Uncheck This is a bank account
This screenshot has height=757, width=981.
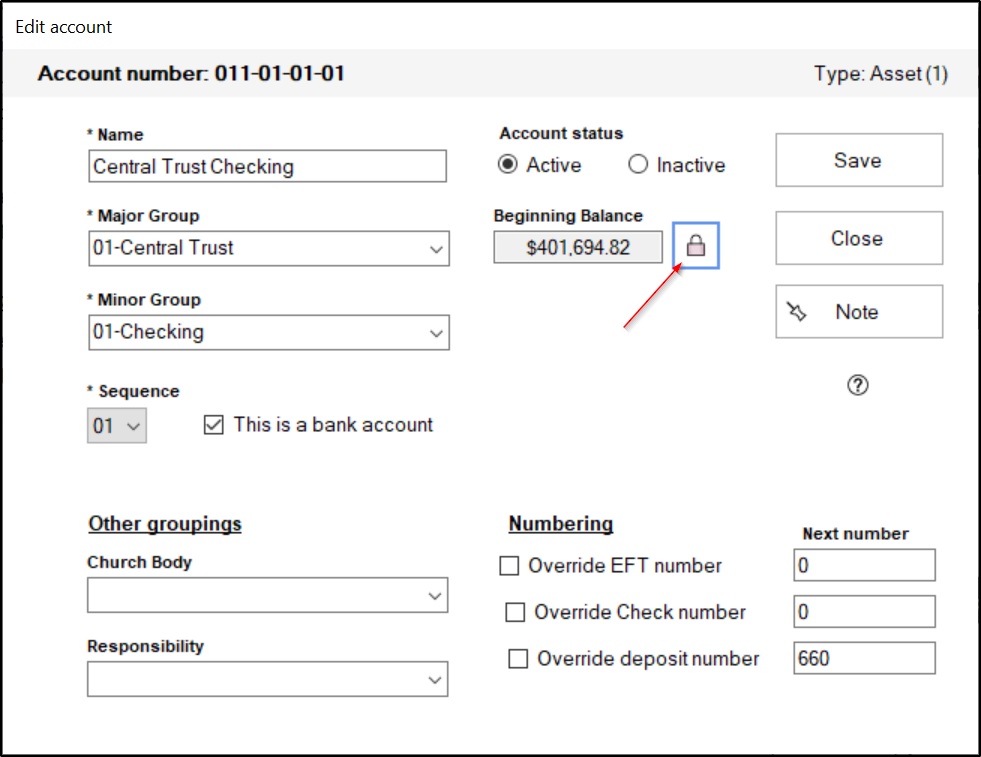pyautogui.click(x=213, y=425)
